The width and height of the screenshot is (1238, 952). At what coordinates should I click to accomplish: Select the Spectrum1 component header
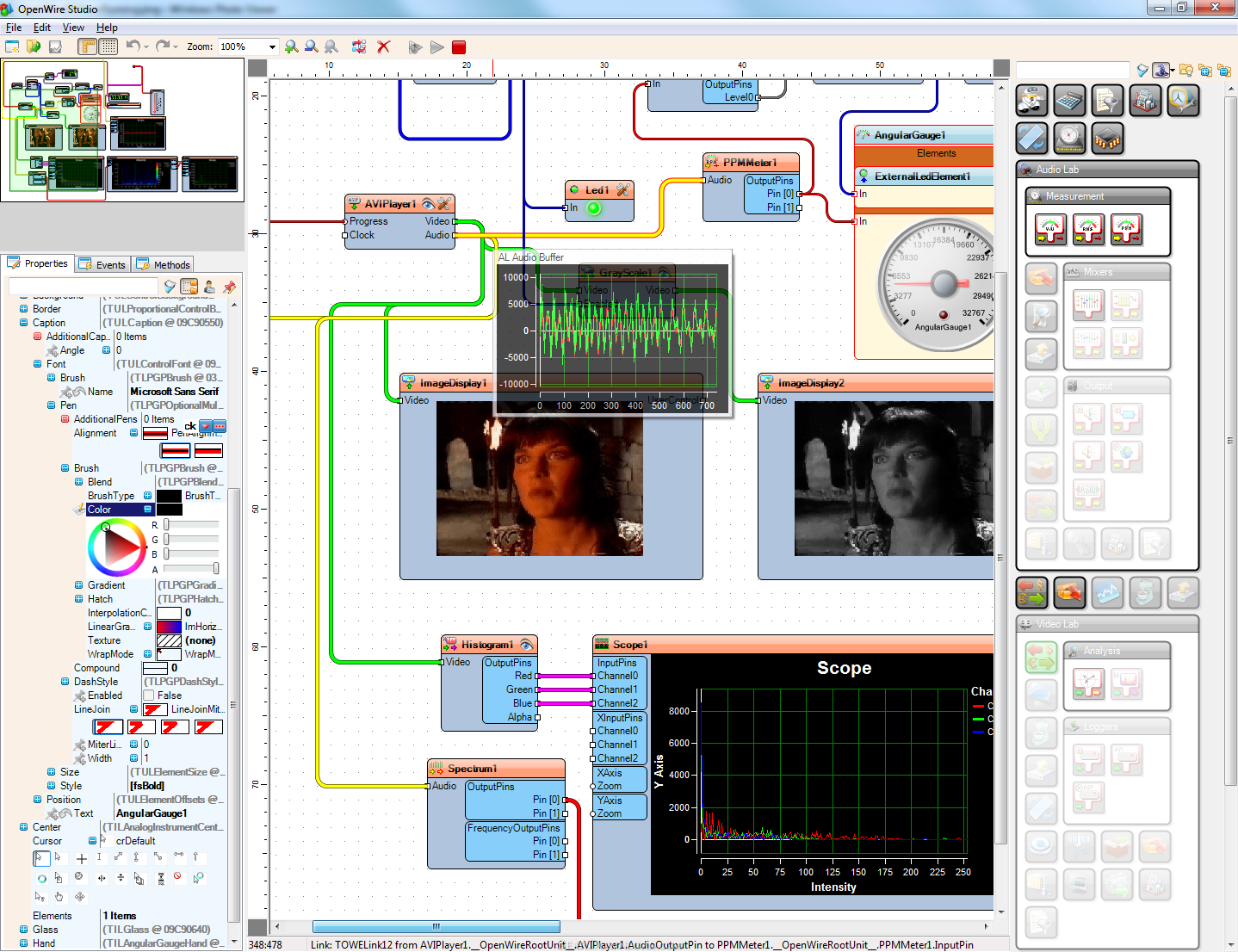[x=496, y=768]
